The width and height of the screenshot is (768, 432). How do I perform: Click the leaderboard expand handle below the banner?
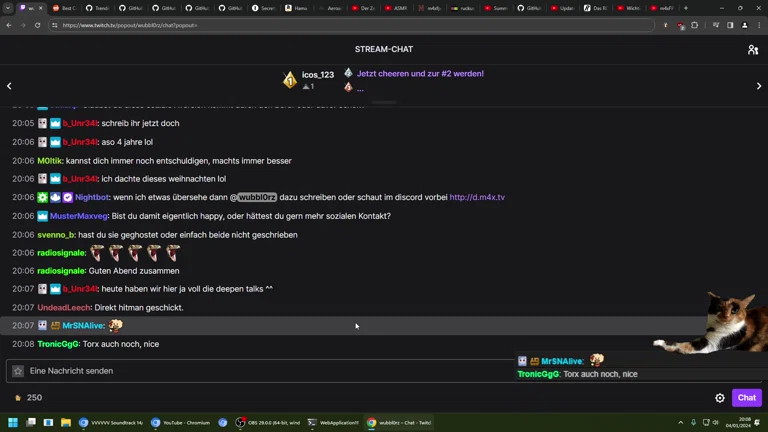tap(384, 102)
